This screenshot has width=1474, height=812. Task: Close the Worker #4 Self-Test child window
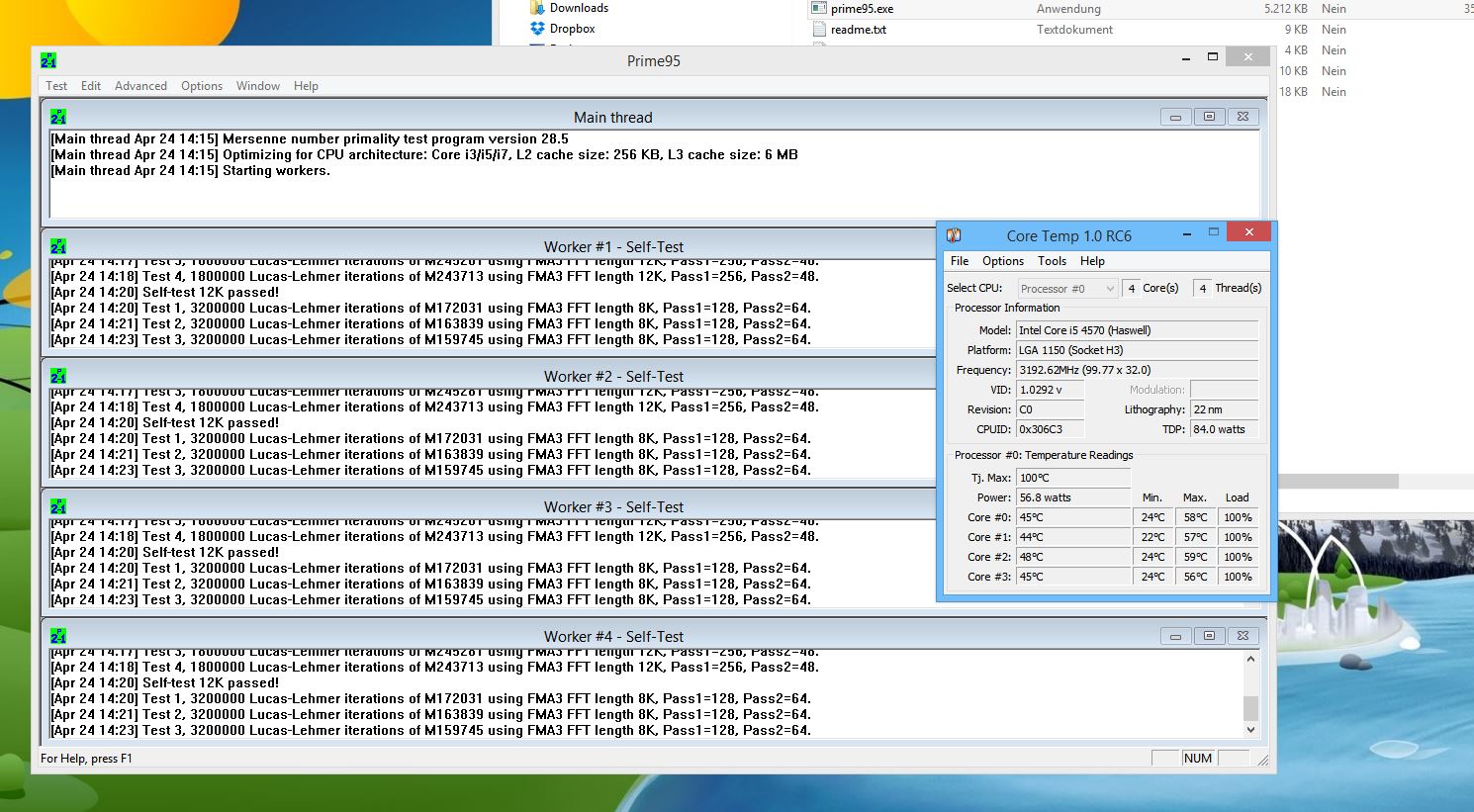[x=1243, y=636]
